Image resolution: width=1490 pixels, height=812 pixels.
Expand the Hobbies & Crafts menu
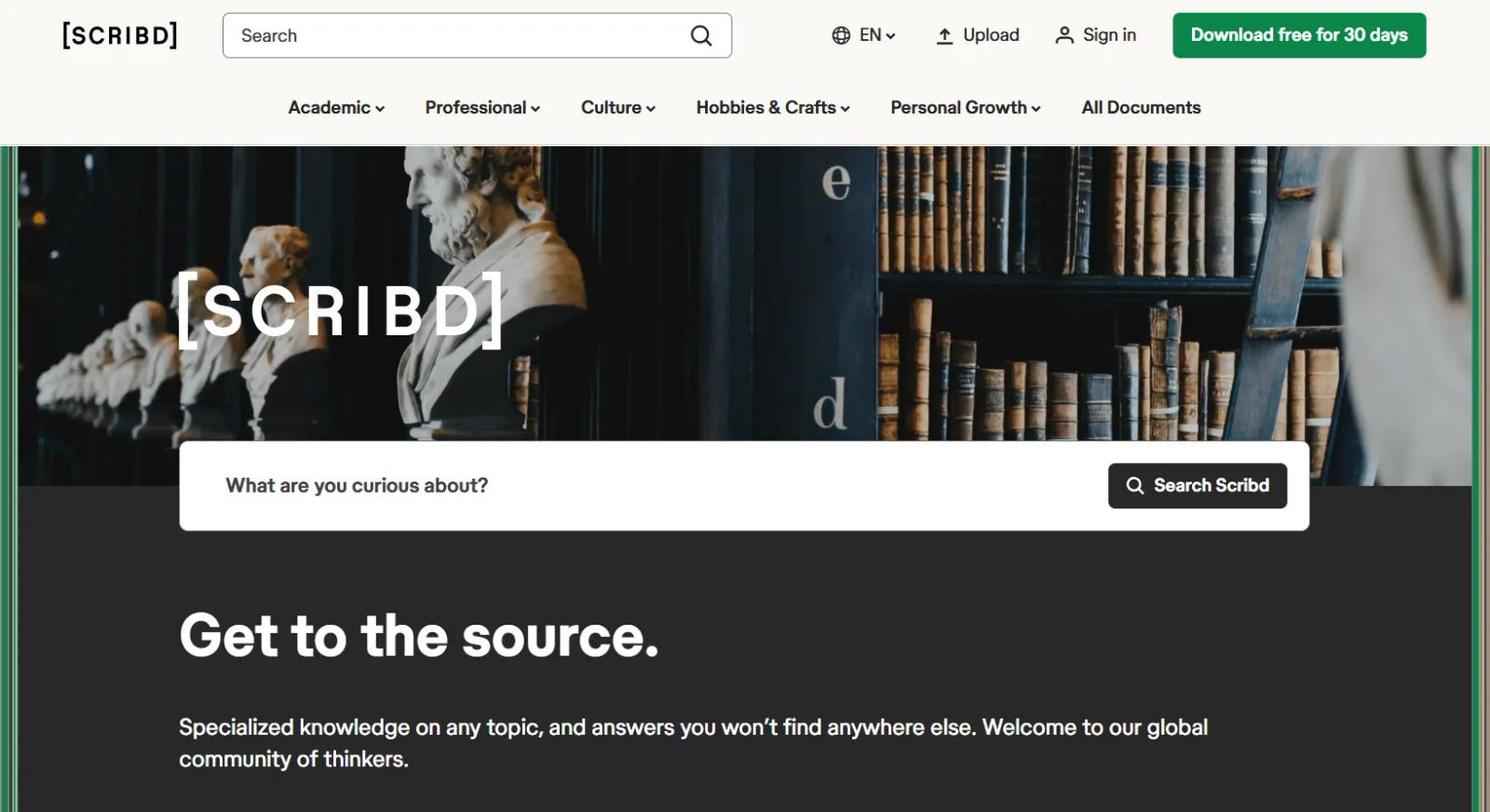tap(773, 107)
